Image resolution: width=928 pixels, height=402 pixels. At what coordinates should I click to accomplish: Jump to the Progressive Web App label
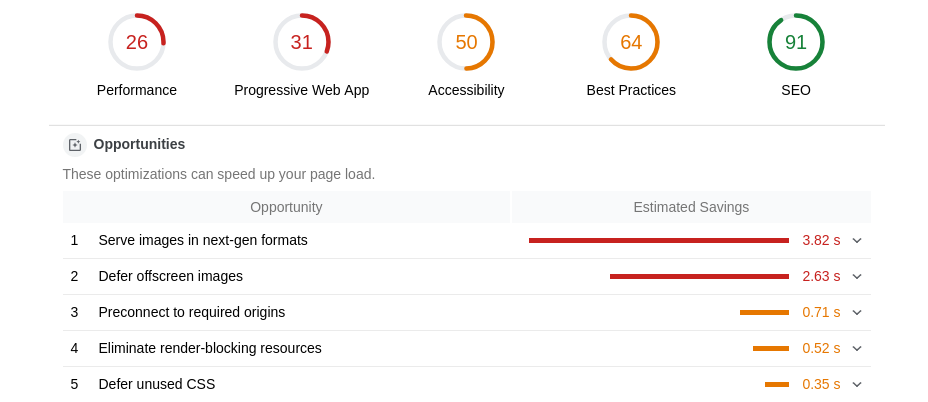tap(302, 90)
